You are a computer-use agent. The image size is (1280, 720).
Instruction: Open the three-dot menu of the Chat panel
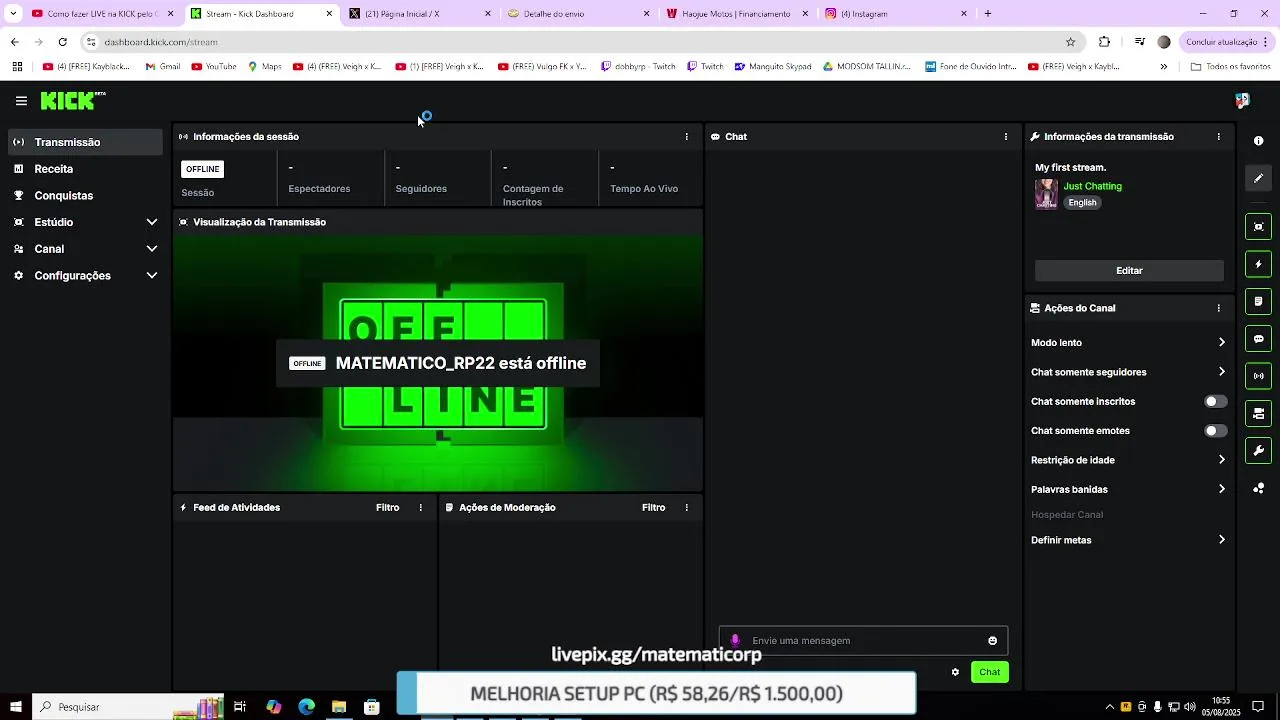click(1006, 136)
